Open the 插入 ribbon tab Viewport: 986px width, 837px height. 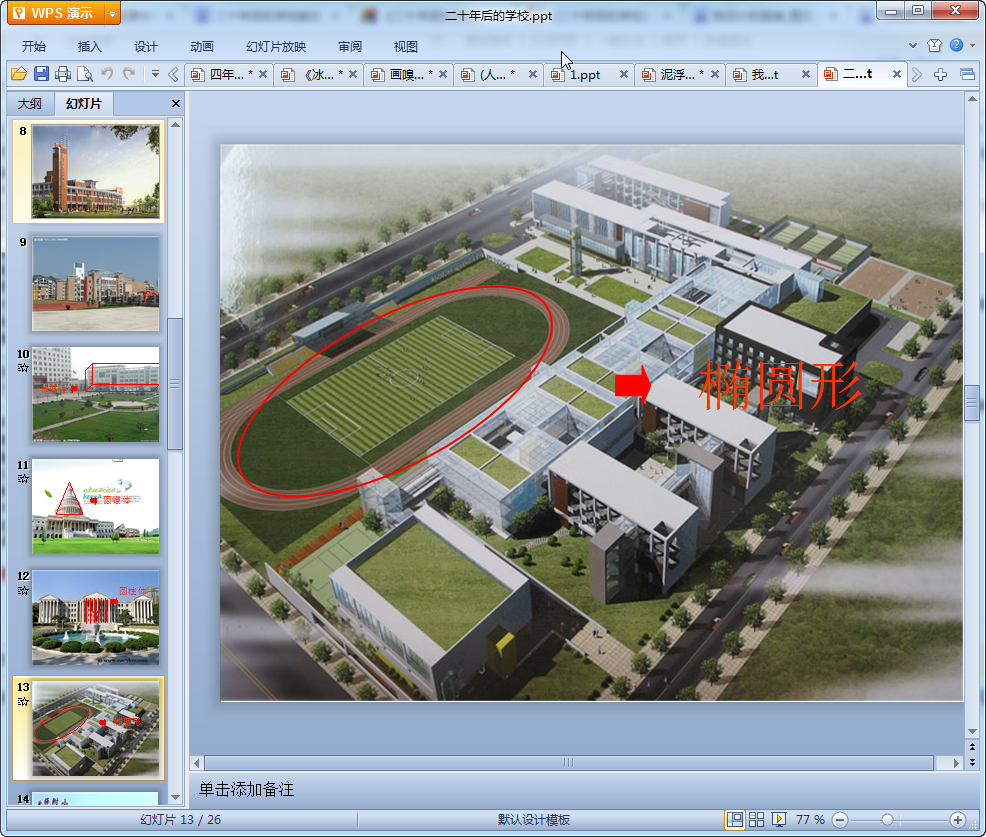pos(89,47)
